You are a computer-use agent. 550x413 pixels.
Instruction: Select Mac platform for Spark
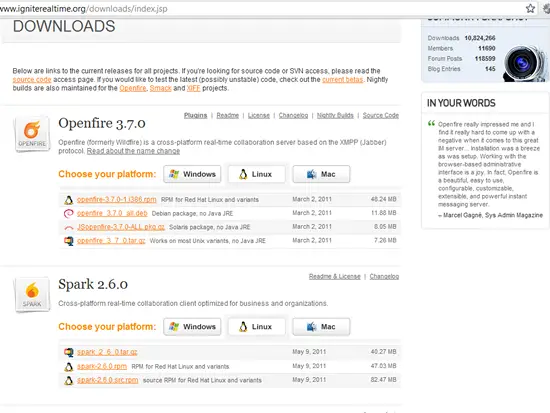pyautogui.click(x=321, y=327)
